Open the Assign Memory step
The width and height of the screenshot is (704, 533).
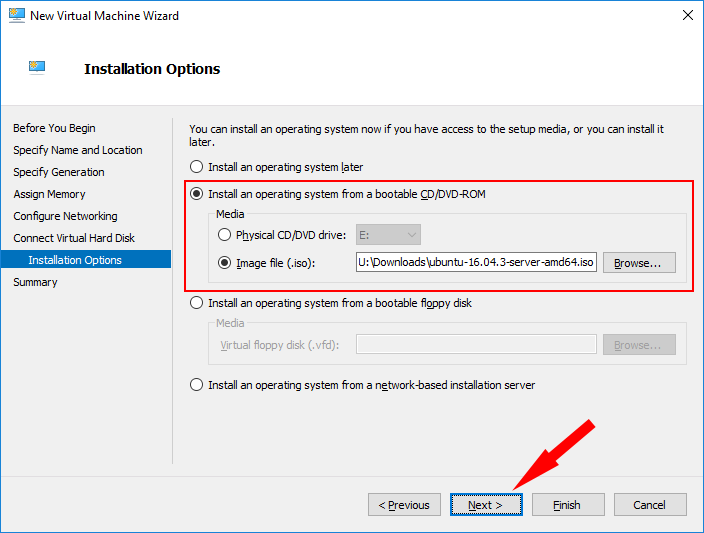point(49,194)
